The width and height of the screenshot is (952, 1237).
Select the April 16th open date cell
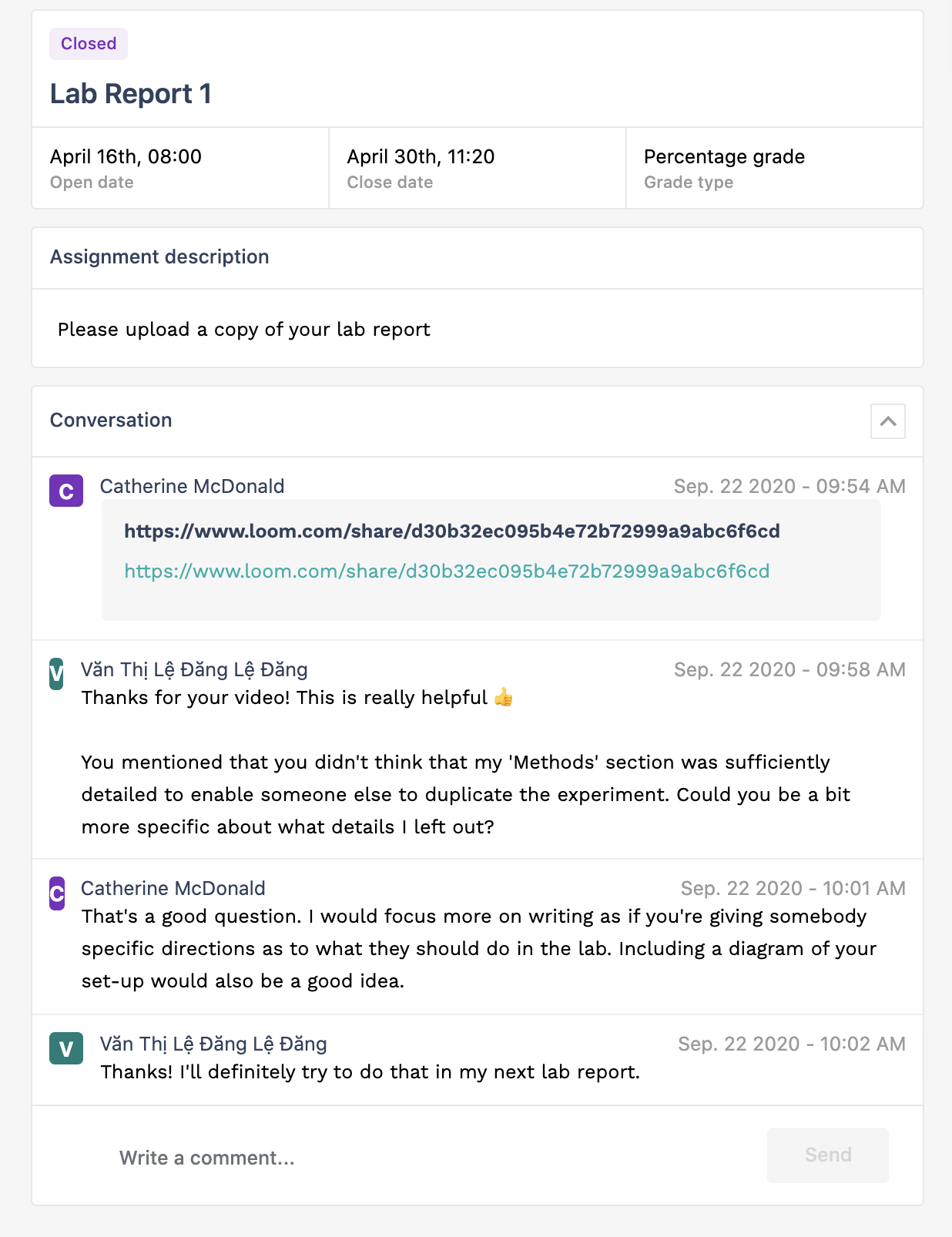[180, 168]
